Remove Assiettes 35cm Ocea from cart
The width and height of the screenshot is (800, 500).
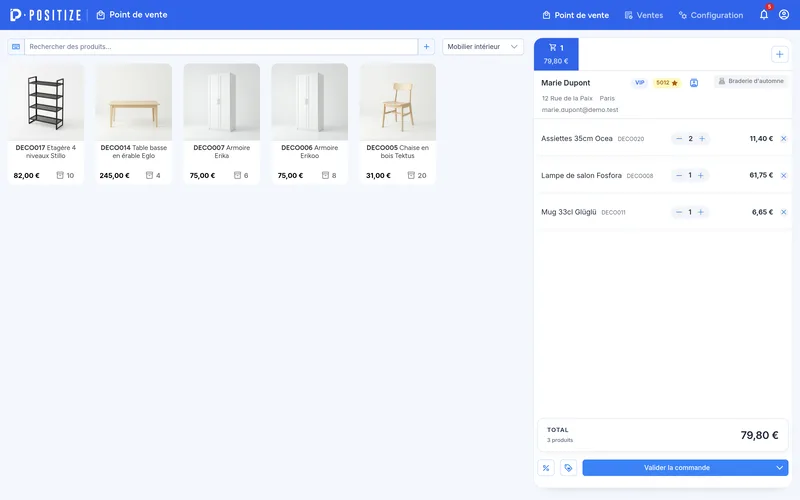784,139
